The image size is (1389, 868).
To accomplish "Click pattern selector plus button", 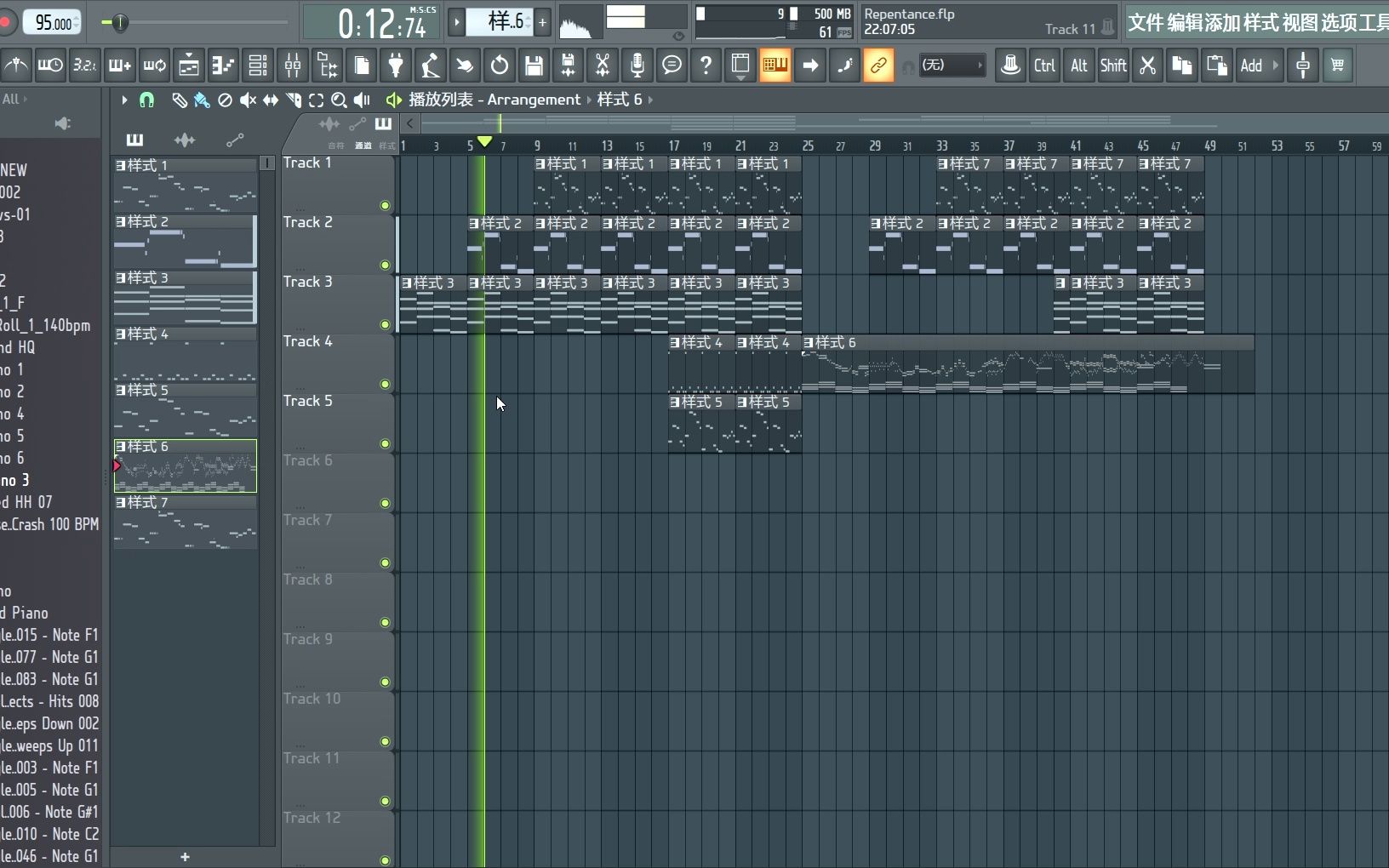I will (543, 22).
